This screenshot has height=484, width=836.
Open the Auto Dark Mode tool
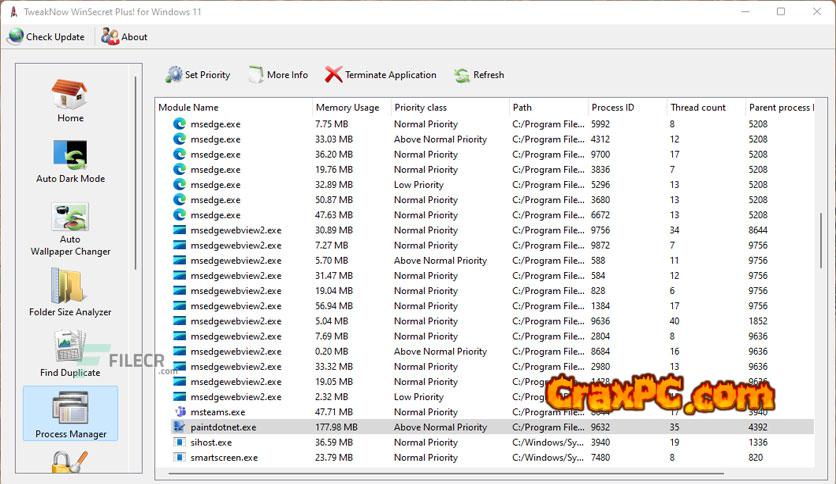[x=70, y=162]
